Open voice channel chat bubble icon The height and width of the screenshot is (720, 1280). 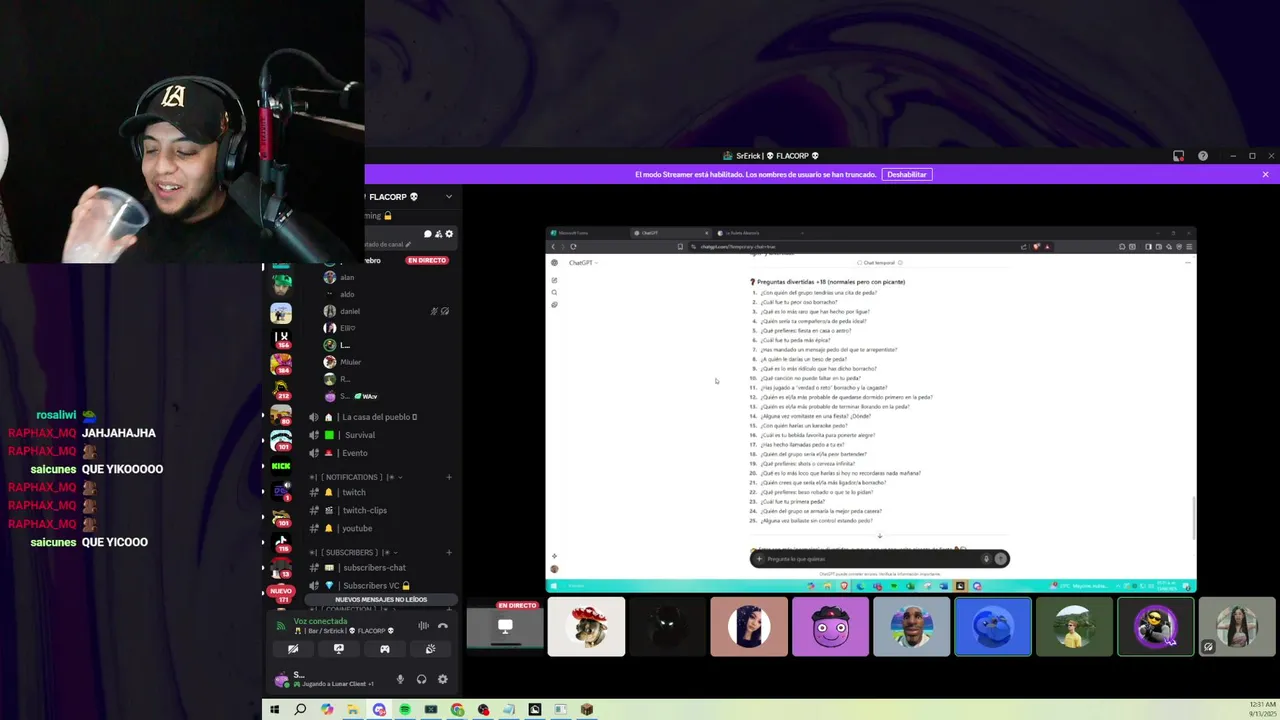pos(427,234)
